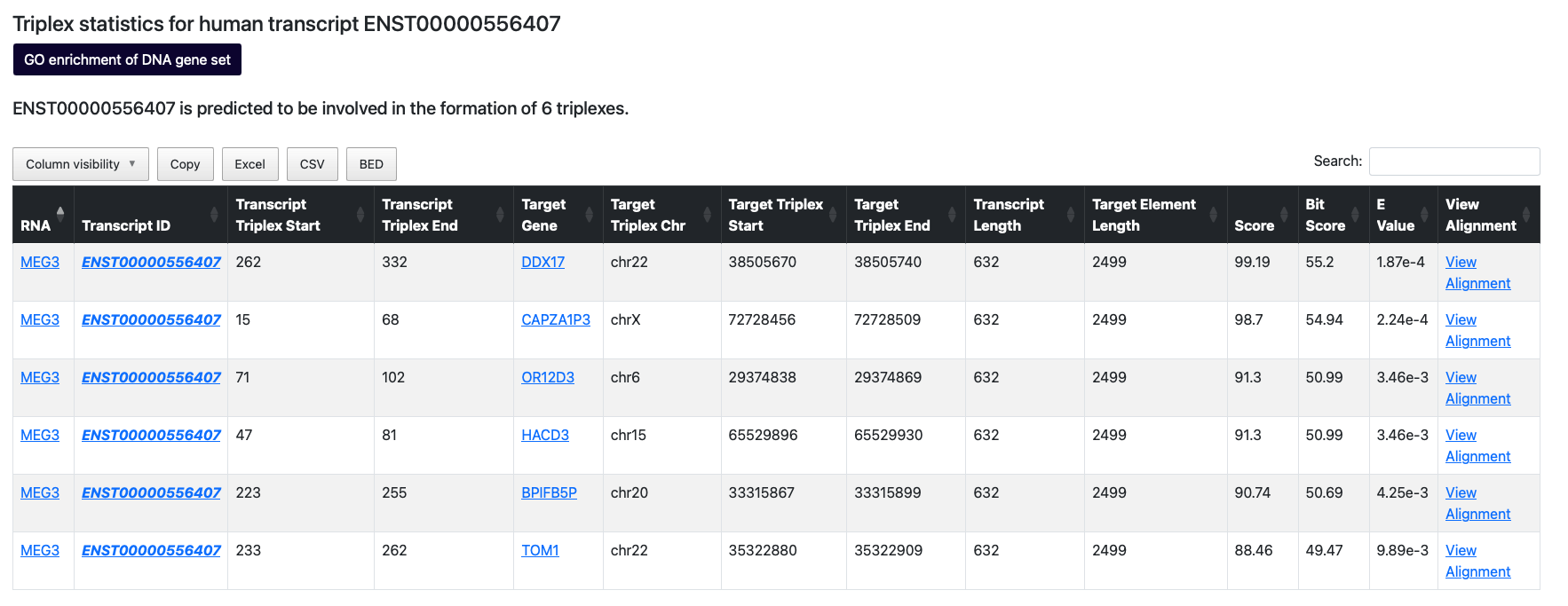
Task: Select the score value 99.19
Action: tap(1252, 262)
